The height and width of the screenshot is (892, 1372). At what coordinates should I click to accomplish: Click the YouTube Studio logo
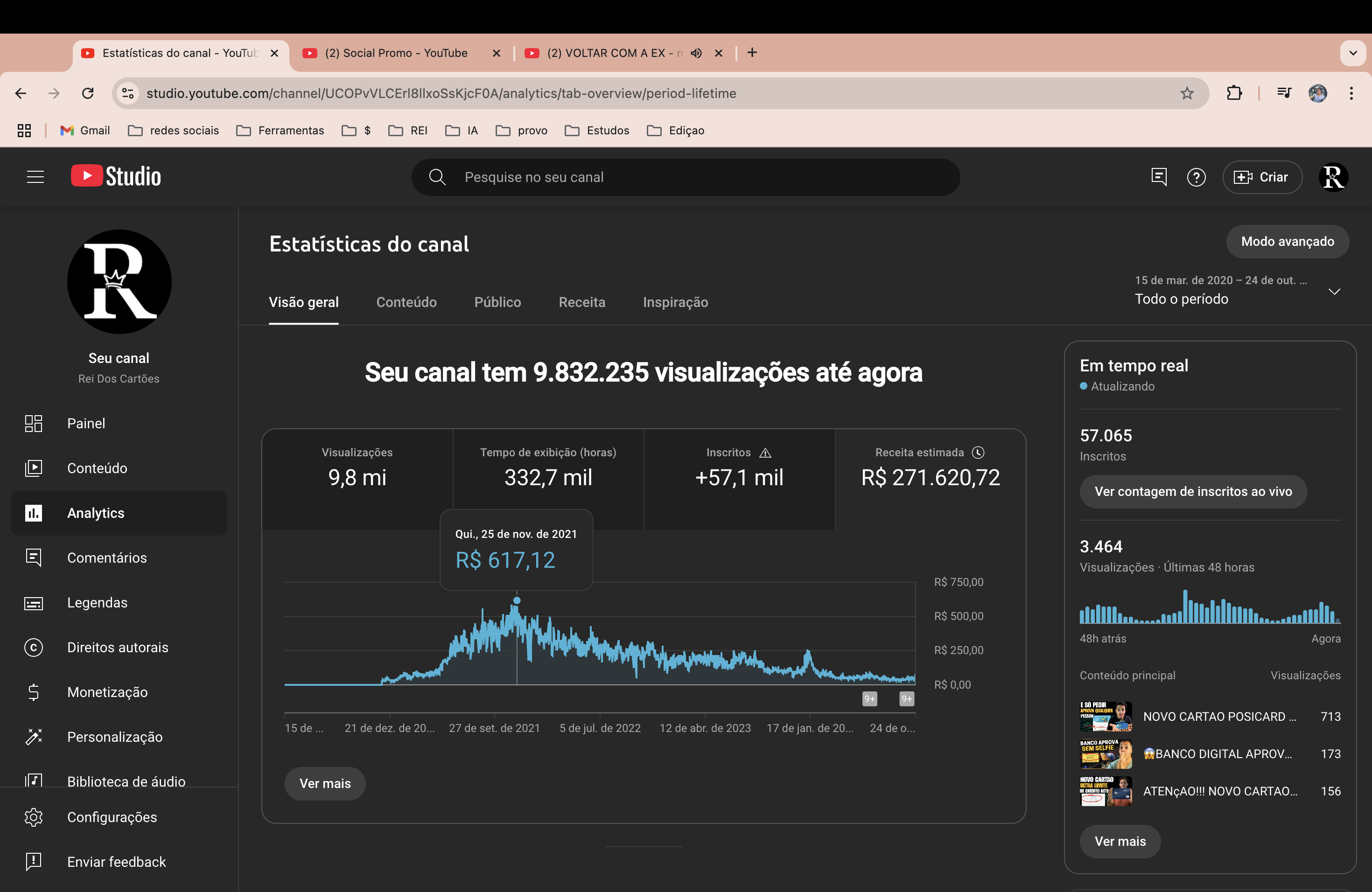pyautogui.click(x=116, y=176)
